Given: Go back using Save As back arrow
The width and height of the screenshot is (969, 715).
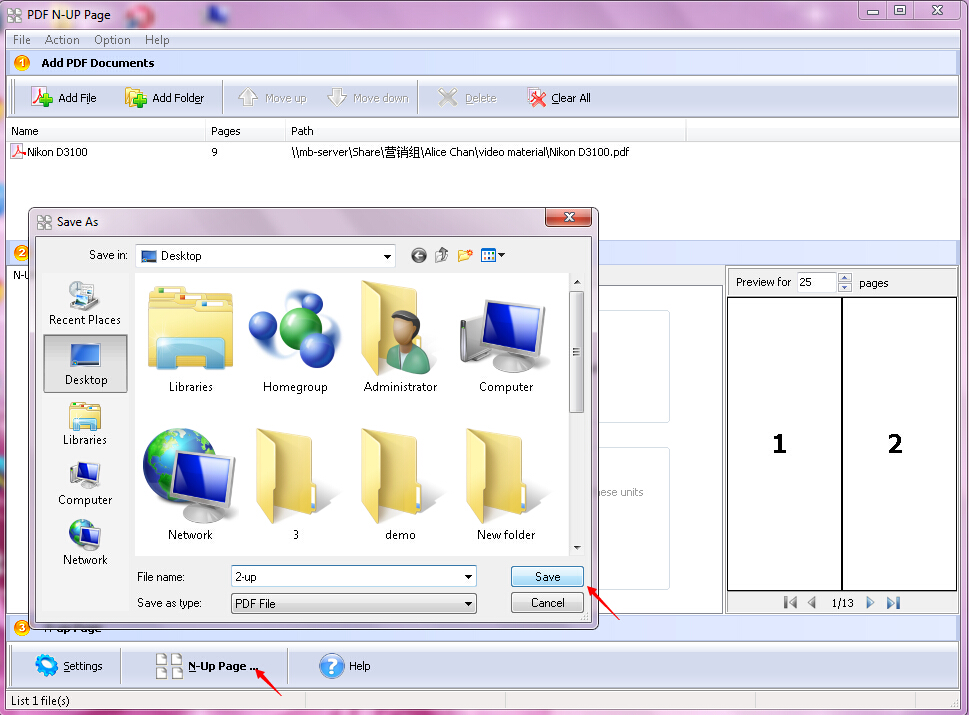Looking at the screenshot, I should coord(418,255).
